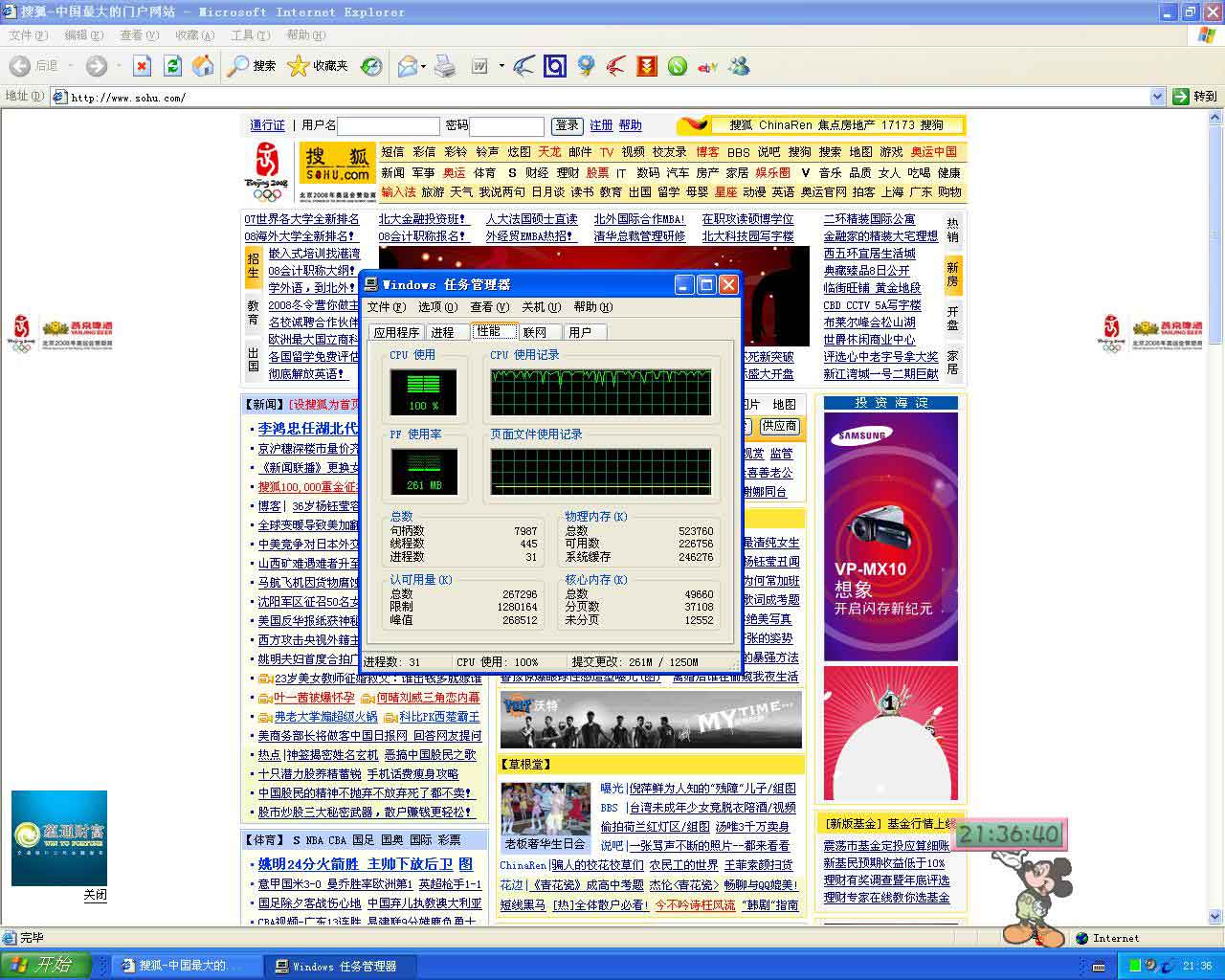Click the 用户名 username input field
Screen dimensions: 1225x980
tap(389, 125)
